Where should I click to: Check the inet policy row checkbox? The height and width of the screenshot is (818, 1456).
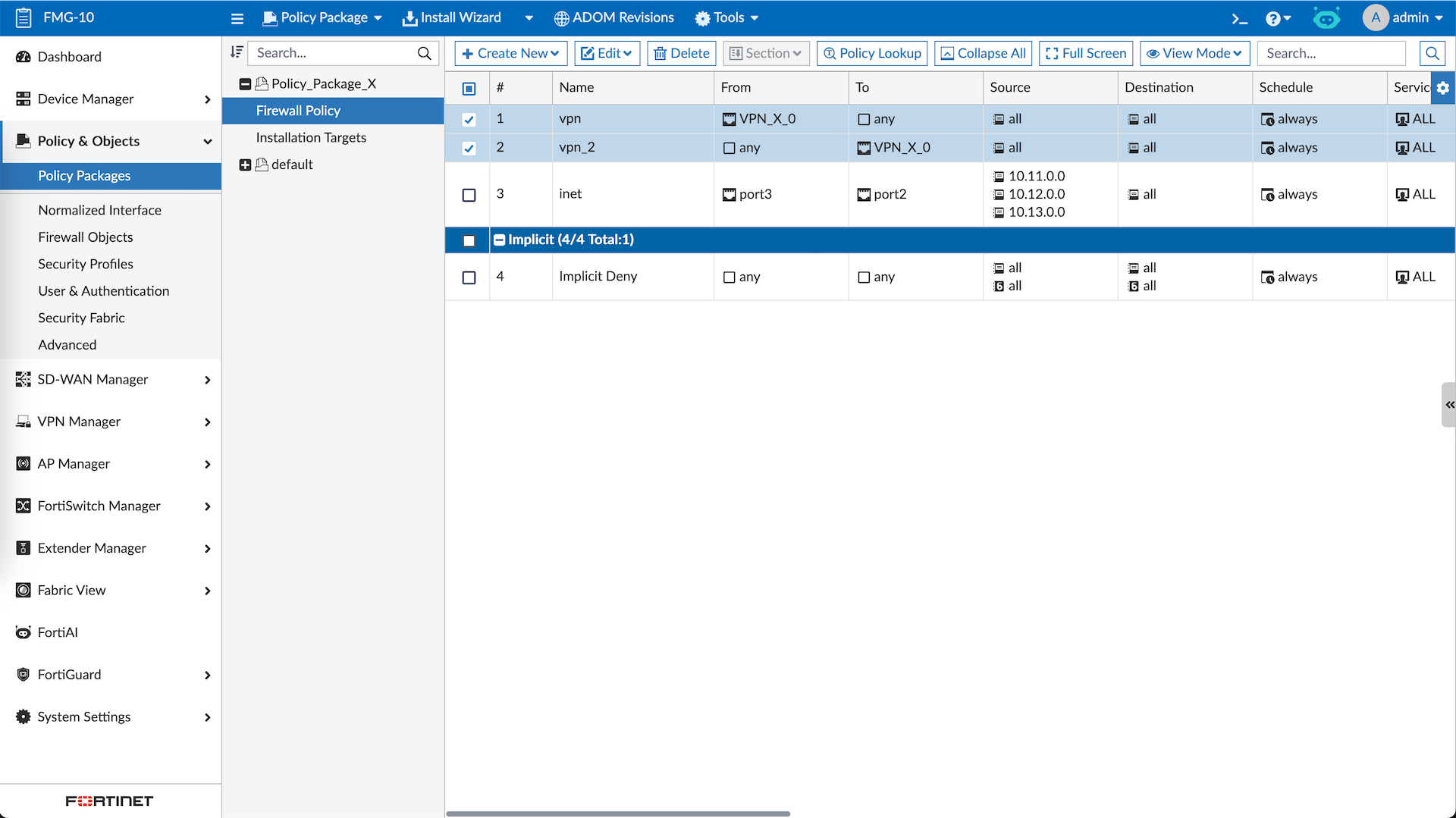(x=469, y=195)
